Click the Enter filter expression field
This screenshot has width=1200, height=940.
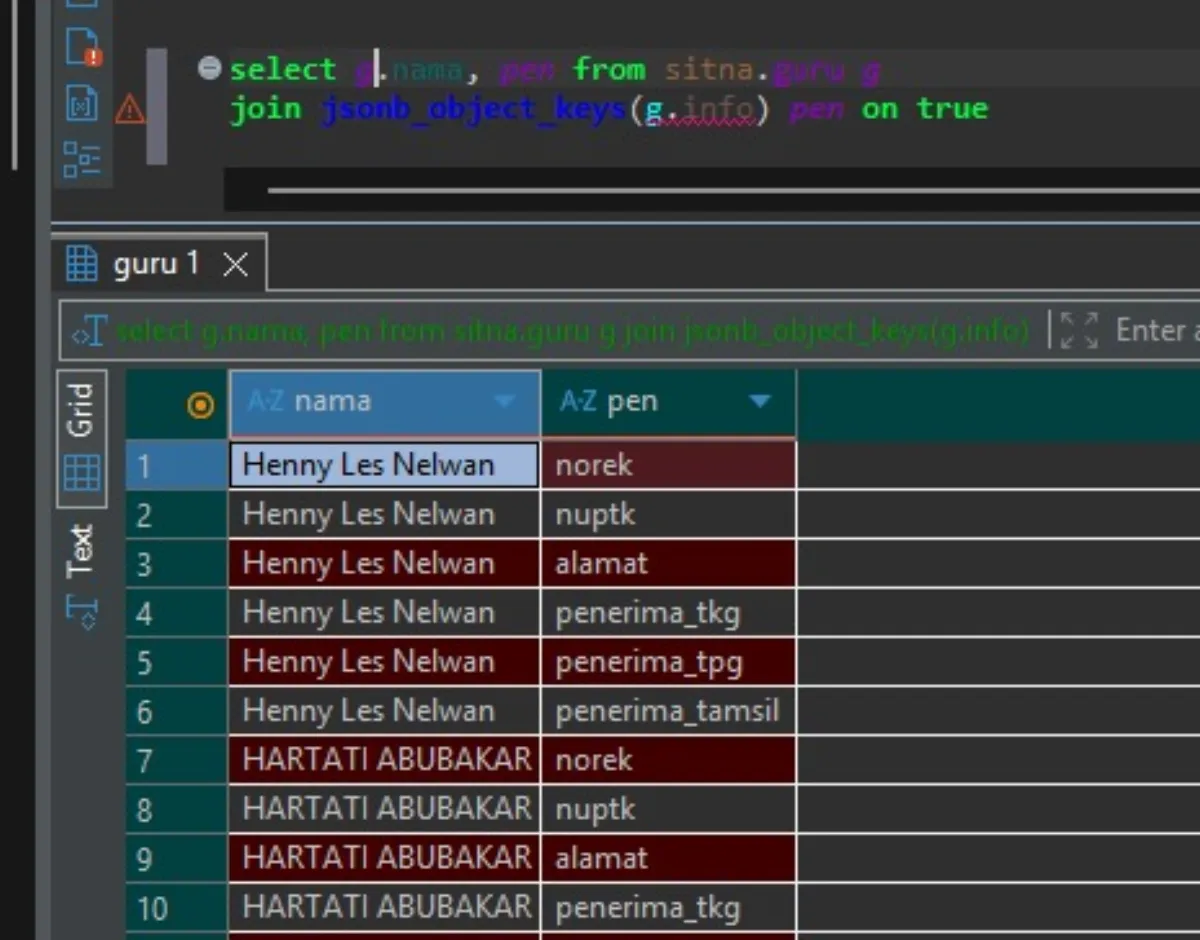click(1157, 330)
